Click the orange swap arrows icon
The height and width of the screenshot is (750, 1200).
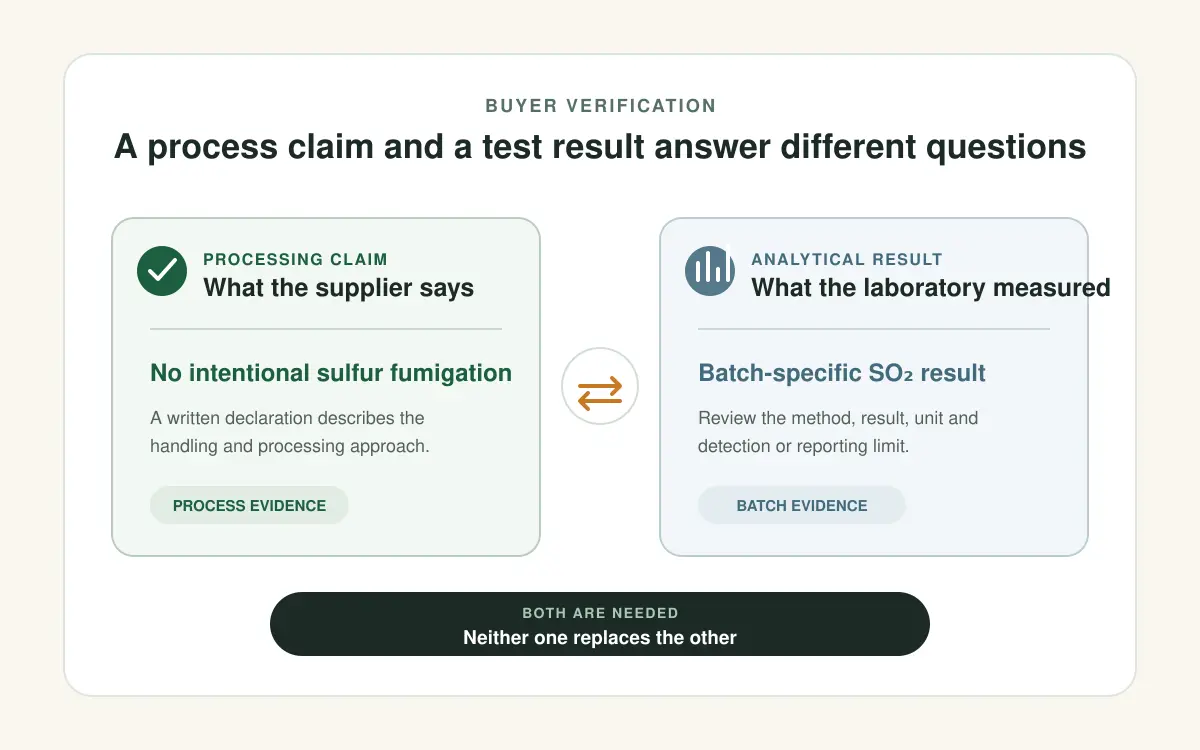(600, 386)
